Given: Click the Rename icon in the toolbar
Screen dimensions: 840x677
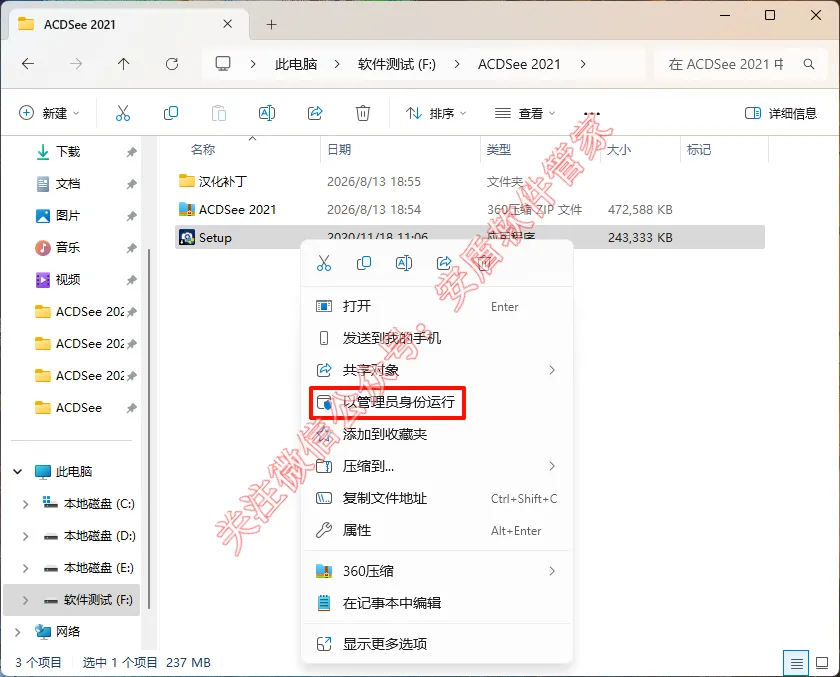Looking at the screenshot, I should pyautogui.click(x=267, y=113).
